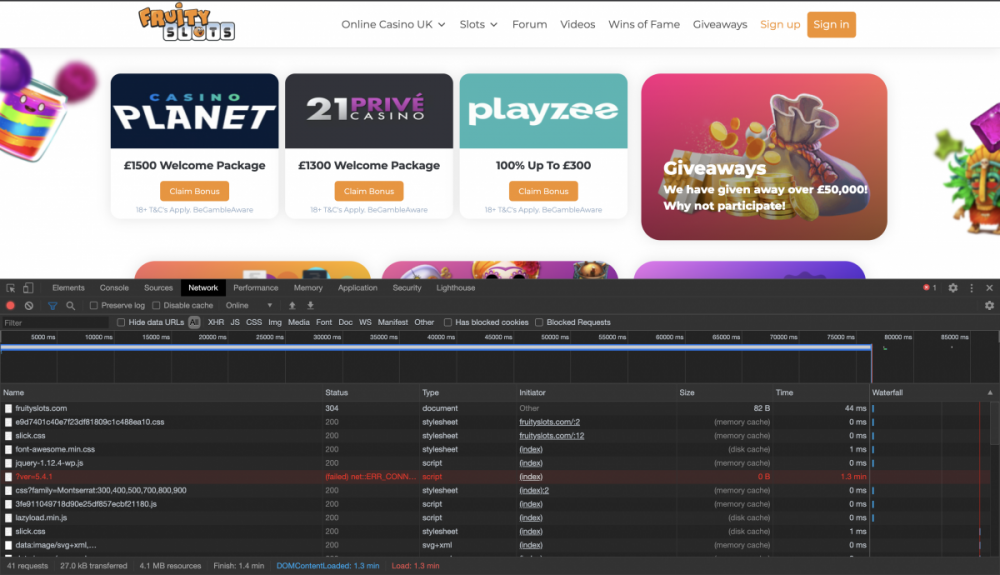Toggle Preserve log checkbox

94,306
